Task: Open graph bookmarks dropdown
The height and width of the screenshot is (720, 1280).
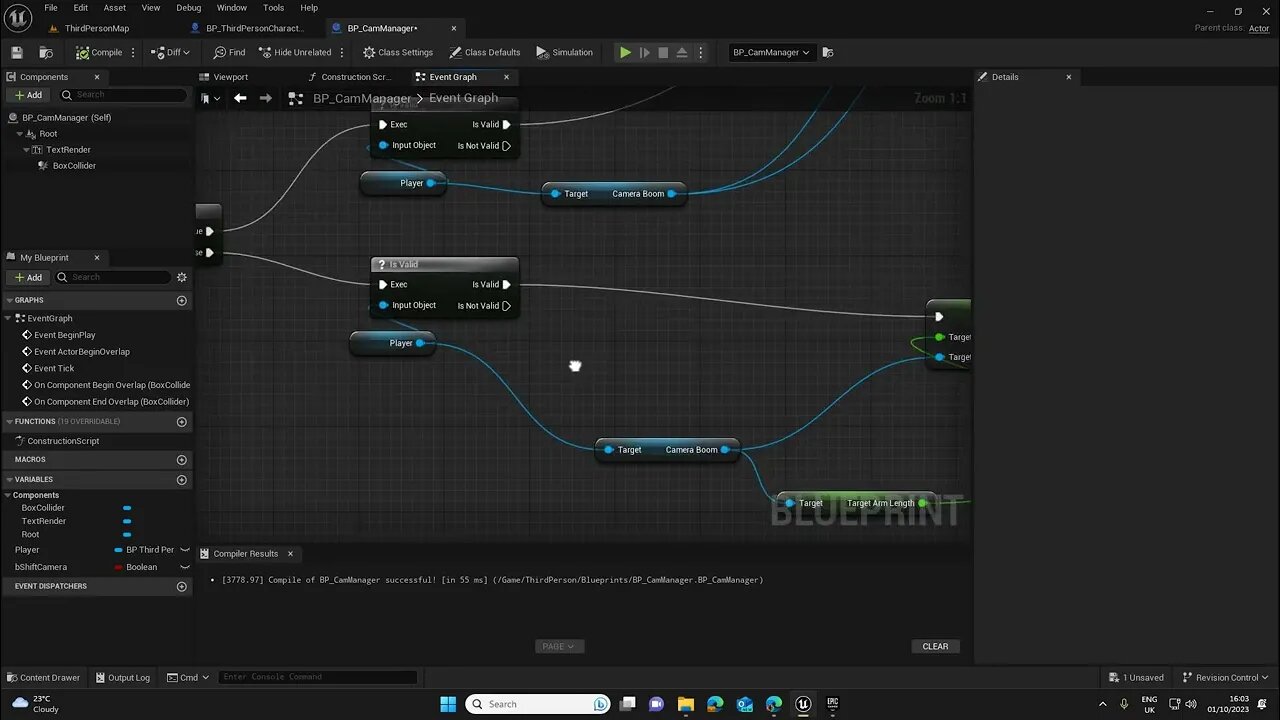Action: (x=210, y=98)
